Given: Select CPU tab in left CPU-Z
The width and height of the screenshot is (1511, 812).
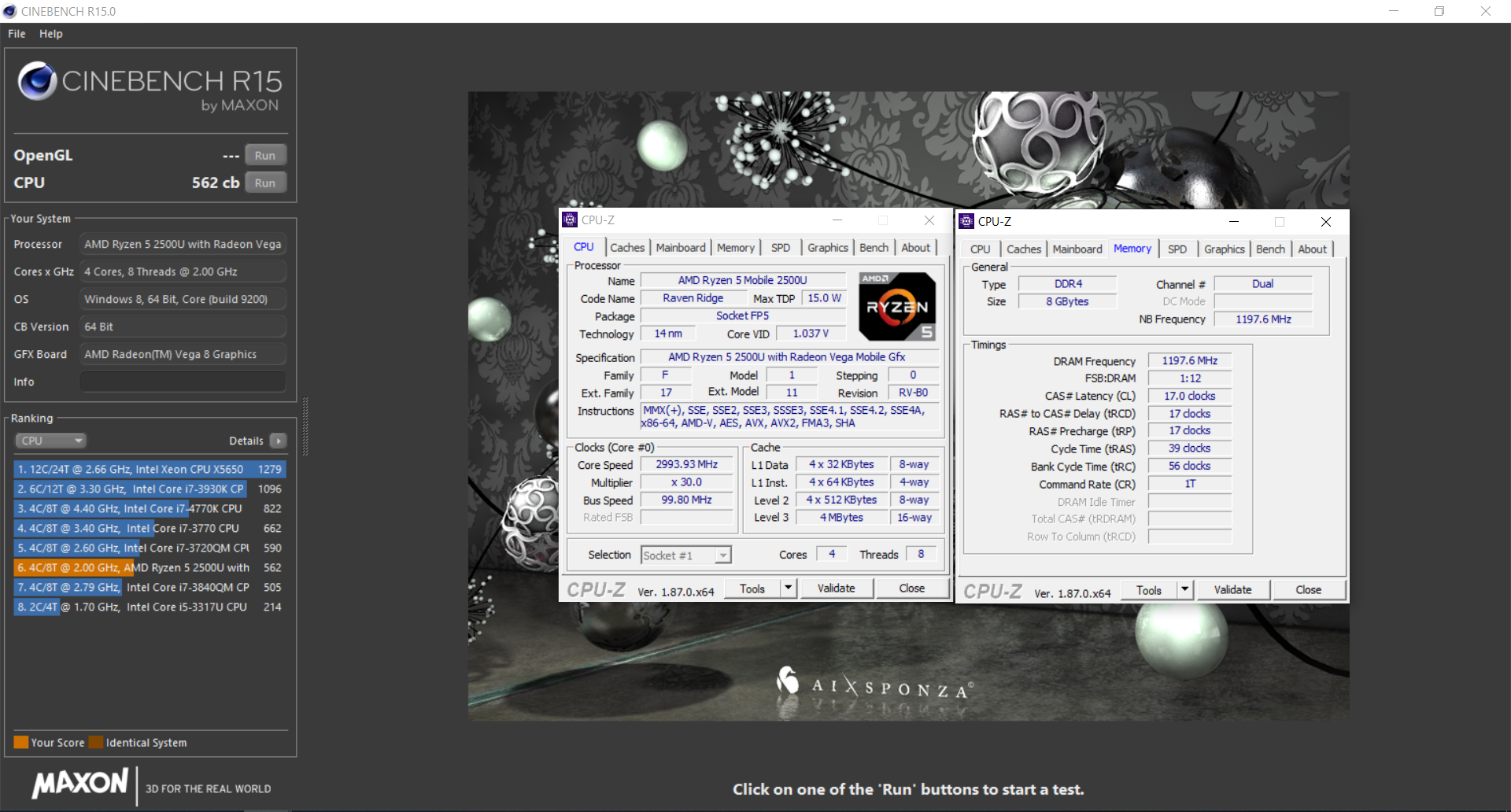Looking at the screenshot, I should (584, 247).
